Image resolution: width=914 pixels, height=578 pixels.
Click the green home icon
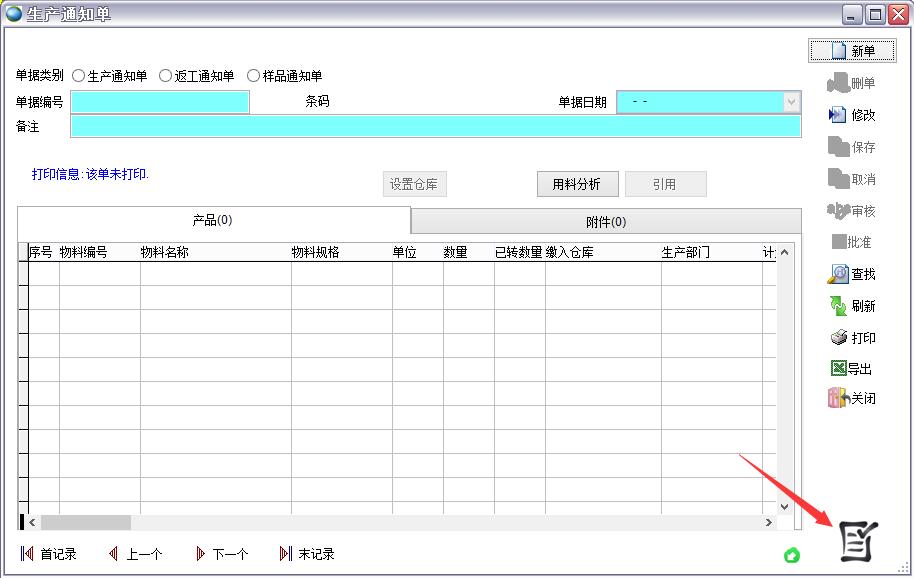coord(792,555)
